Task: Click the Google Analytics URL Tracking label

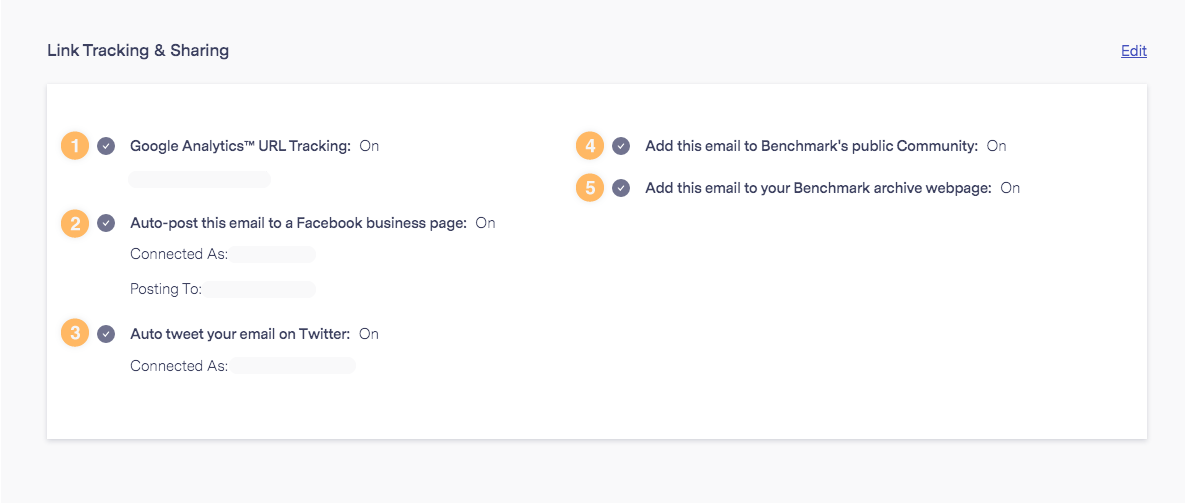Action: click(x=240, y=146)
